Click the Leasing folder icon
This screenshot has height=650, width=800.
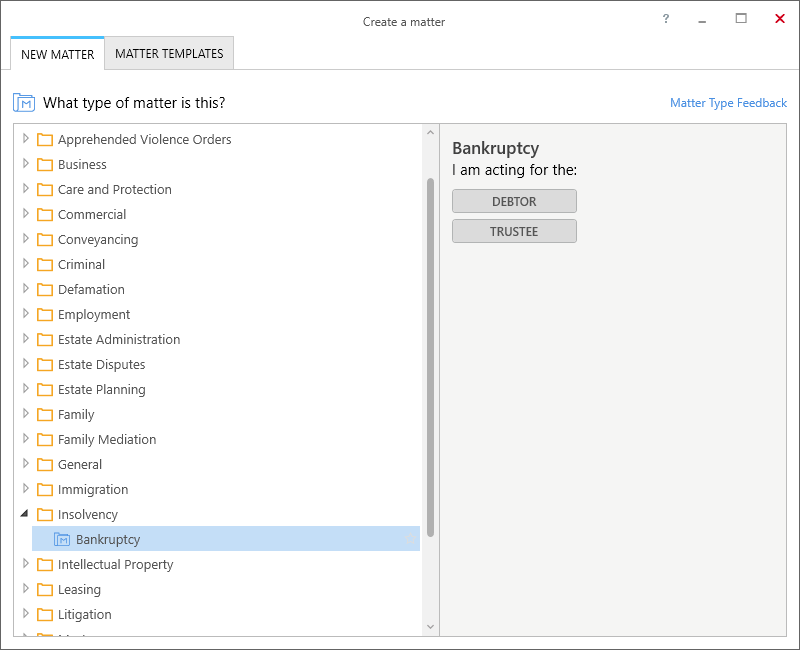point(45,589)
